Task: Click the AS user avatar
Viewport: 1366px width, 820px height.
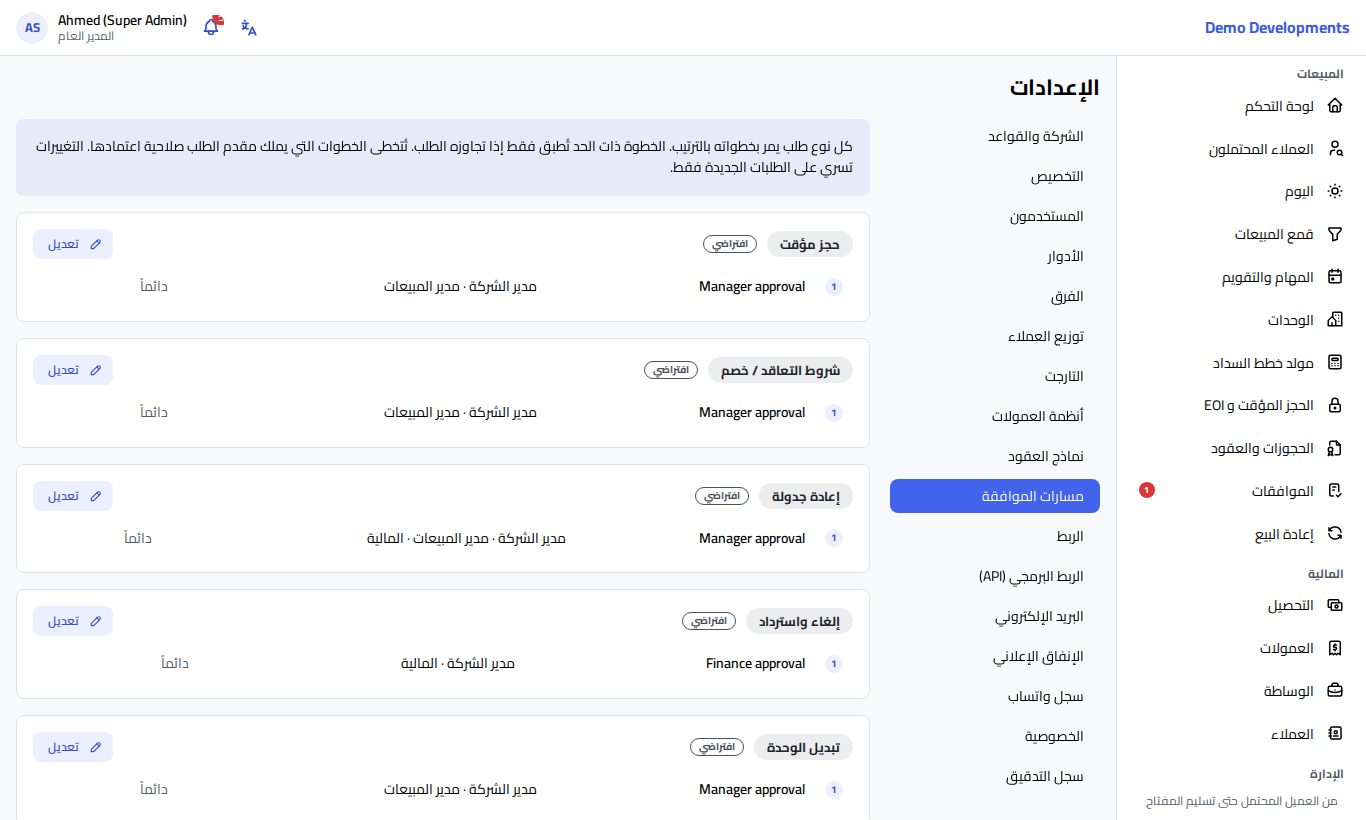Action: 33,28
